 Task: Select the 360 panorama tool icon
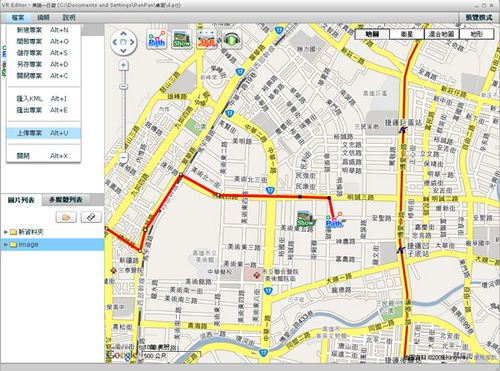tap(207, 40)
